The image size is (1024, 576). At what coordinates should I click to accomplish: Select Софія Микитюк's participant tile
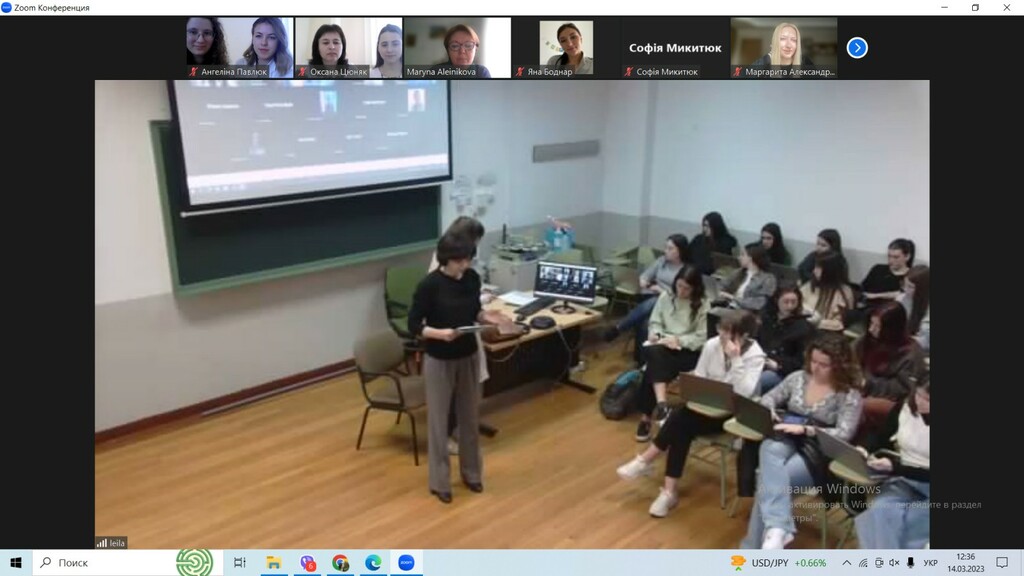click(x=675, y=47)
